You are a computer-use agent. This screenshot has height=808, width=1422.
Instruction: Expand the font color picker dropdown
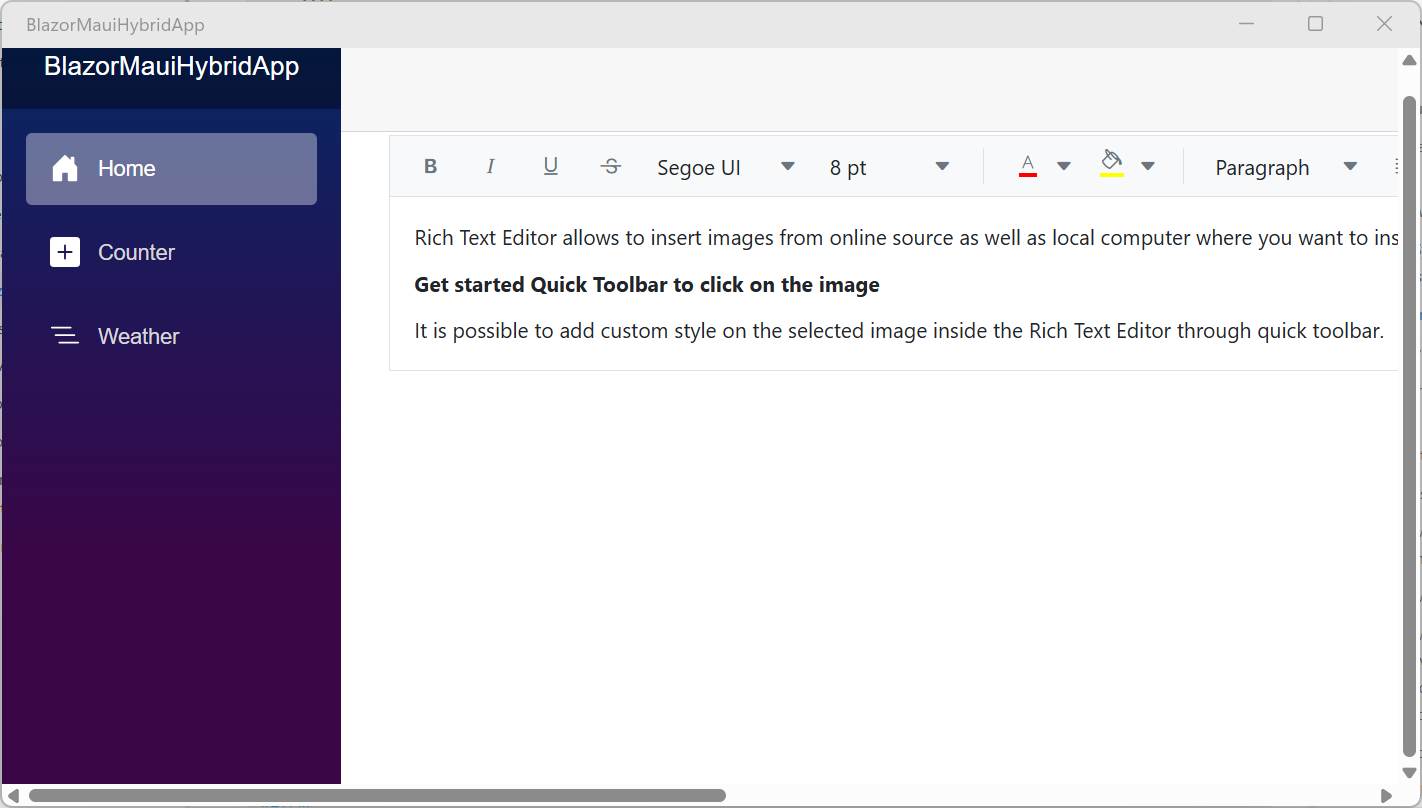[1063, 166]
